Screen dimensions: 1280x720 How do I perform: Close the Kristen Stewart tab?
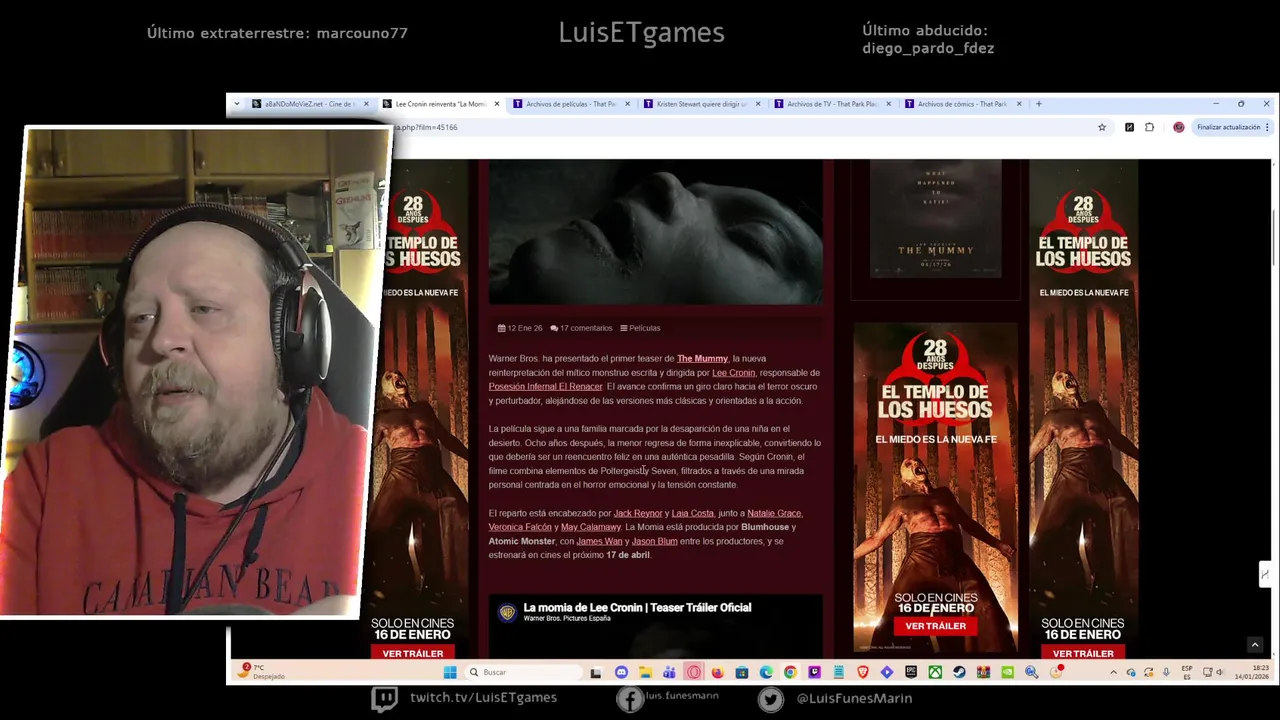click(x=758, y=104)
